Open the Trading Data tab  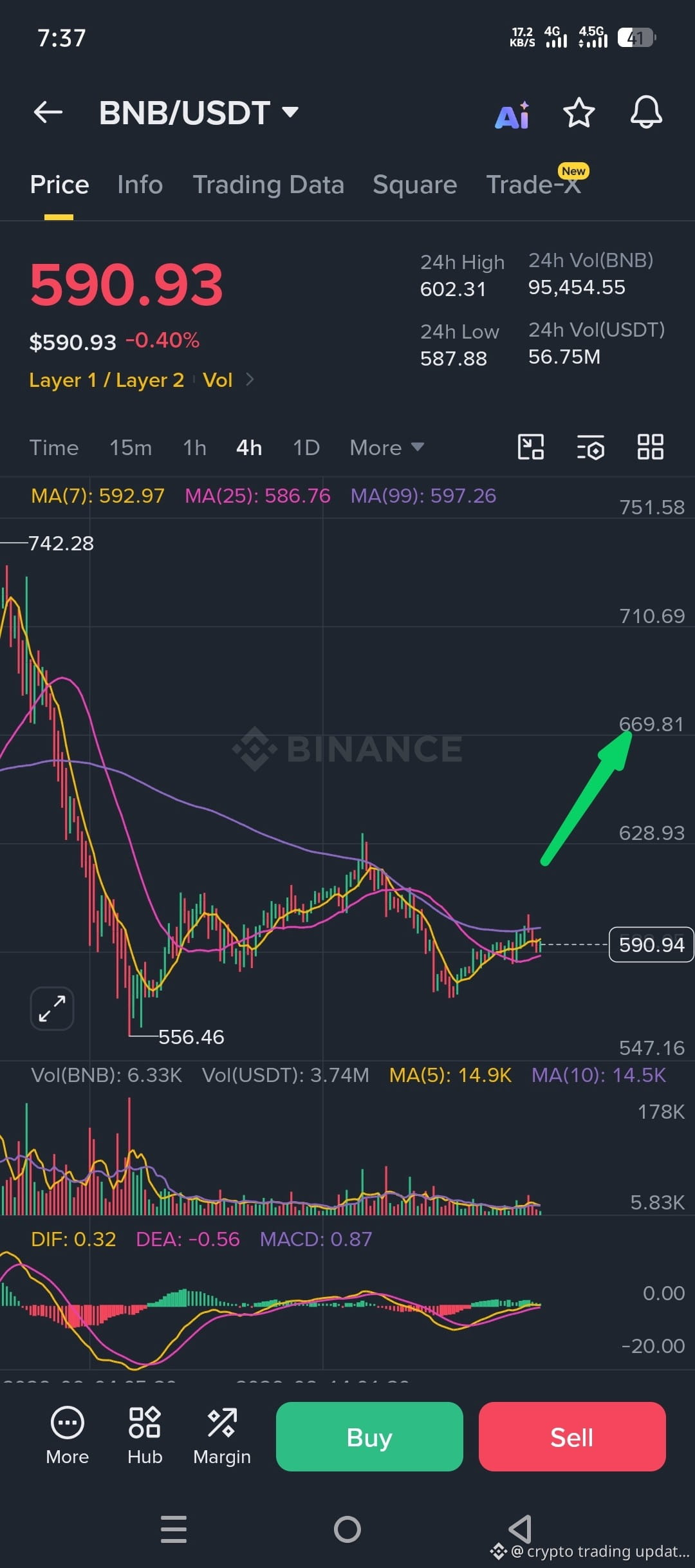tap(268, 185)
